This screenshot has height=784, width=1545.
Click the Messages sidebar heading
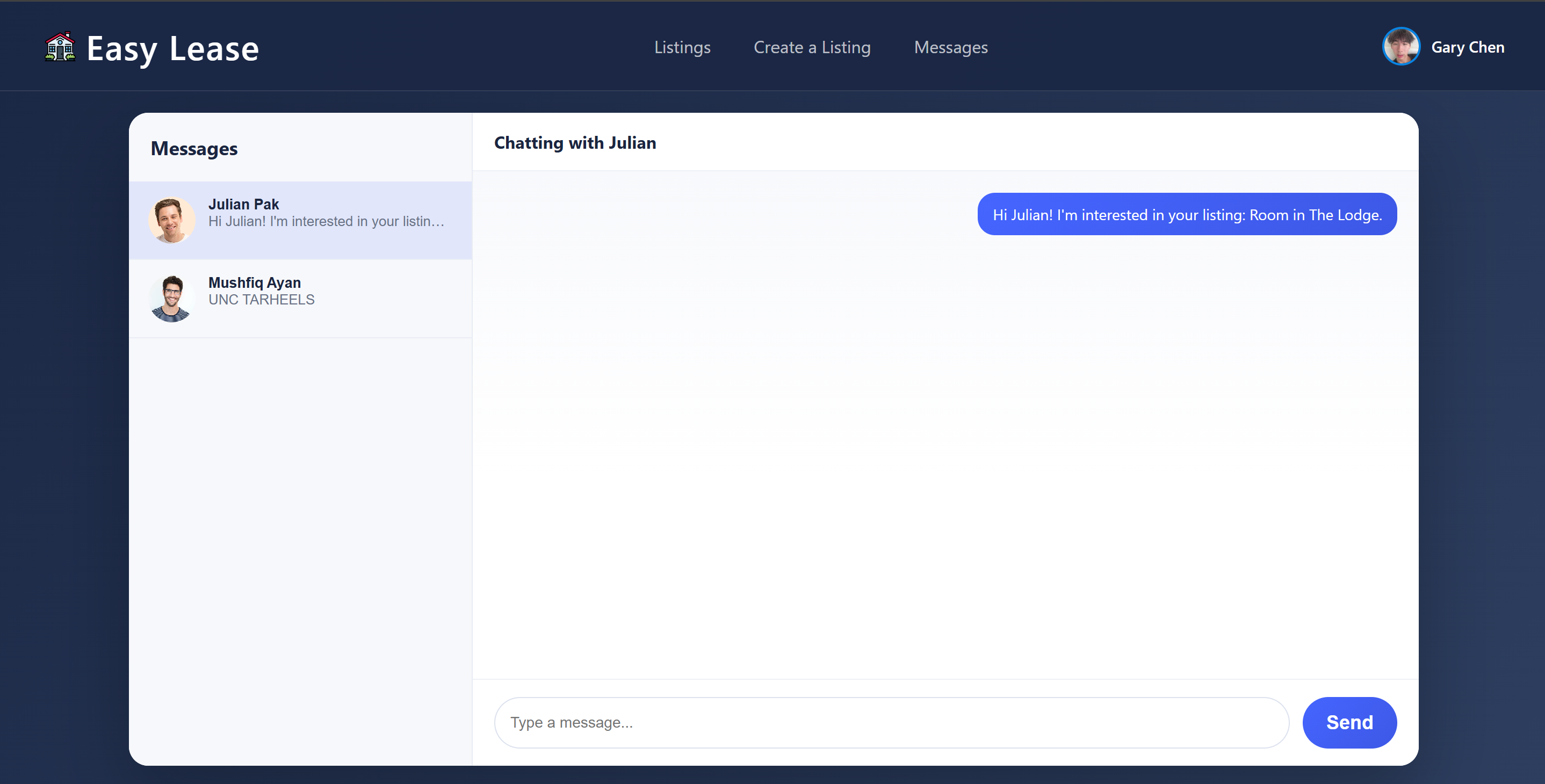(194, 148)
